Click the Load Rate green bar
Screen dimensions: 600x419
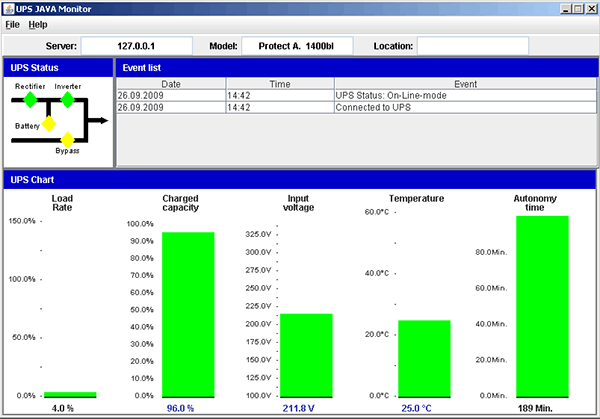(x=70, y=395)
